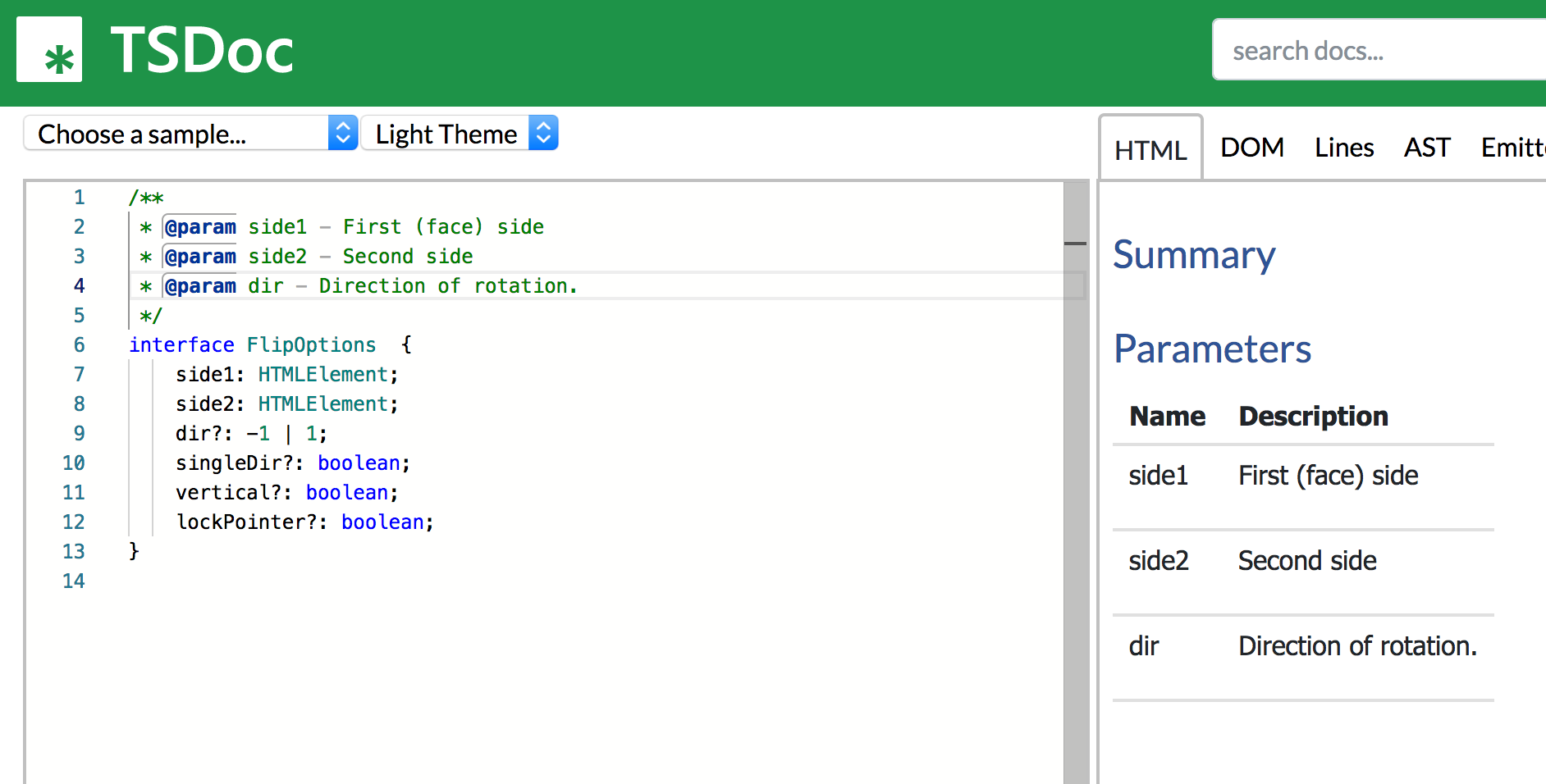Click the closing brace on line 13
This screenshot has height=784, width=1546.
coord(134,552)
